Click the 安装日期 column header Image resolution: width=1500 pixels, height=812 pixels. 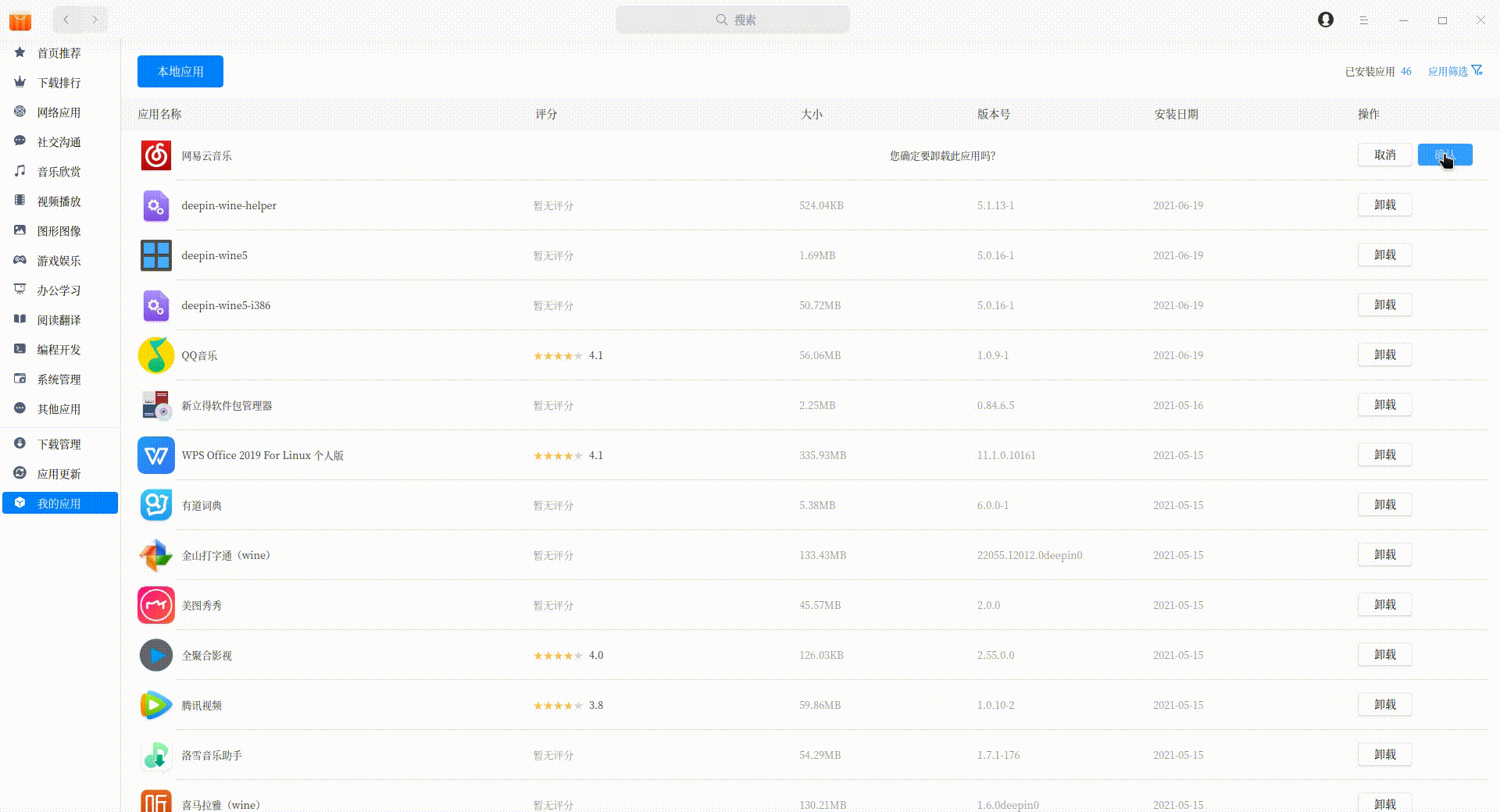(x=1176, y=114)
